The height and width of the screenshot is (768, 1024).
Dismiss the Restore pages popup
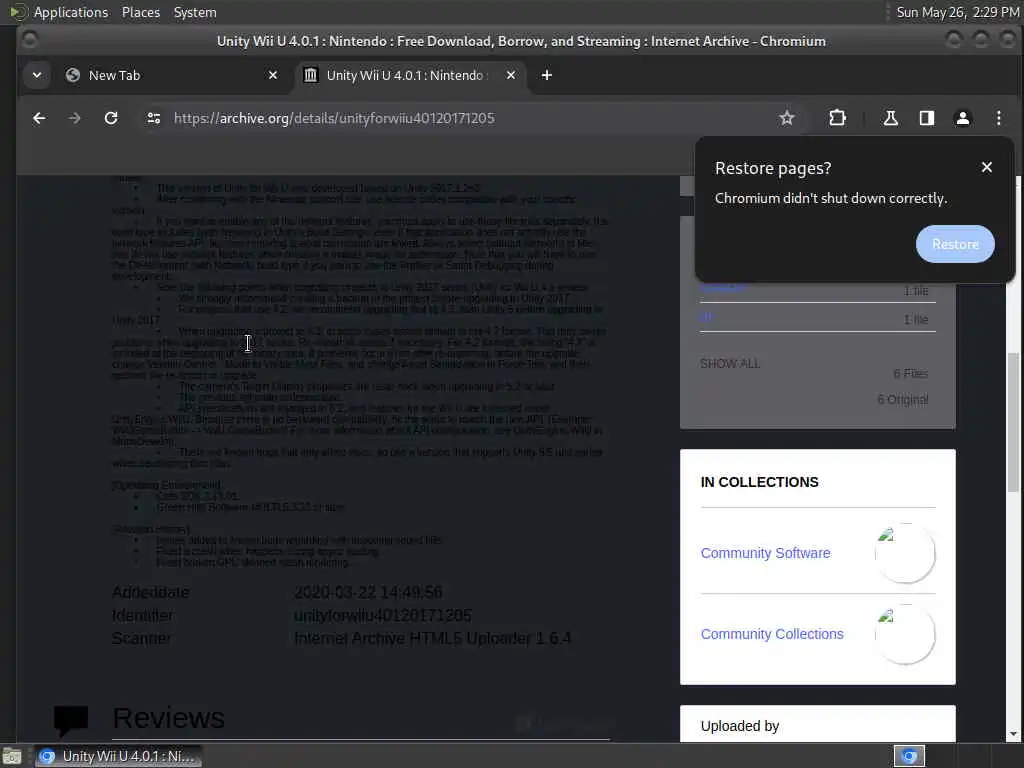[x=987, y=168]
